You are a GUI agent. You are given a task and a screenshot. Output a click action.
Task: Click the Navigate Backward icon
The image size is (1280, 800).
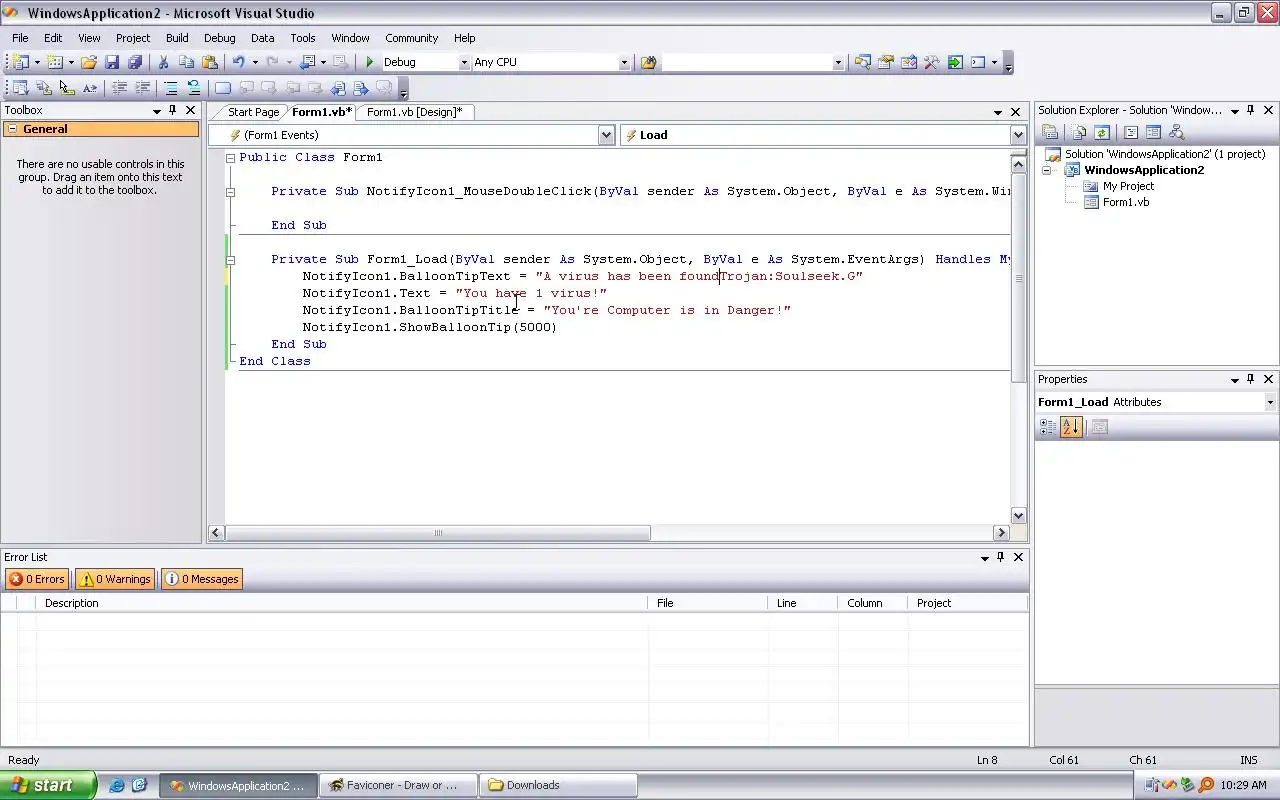(x=308, y=62)
